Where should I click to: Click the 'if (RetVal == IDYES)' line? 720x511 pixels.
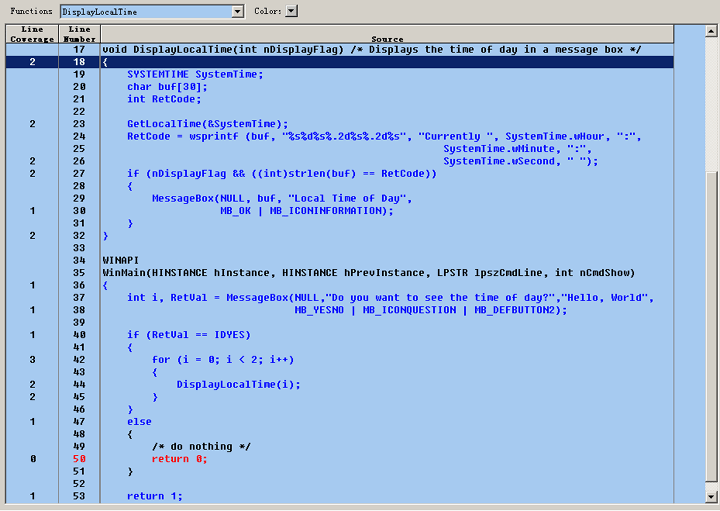(x=189, y=335)
